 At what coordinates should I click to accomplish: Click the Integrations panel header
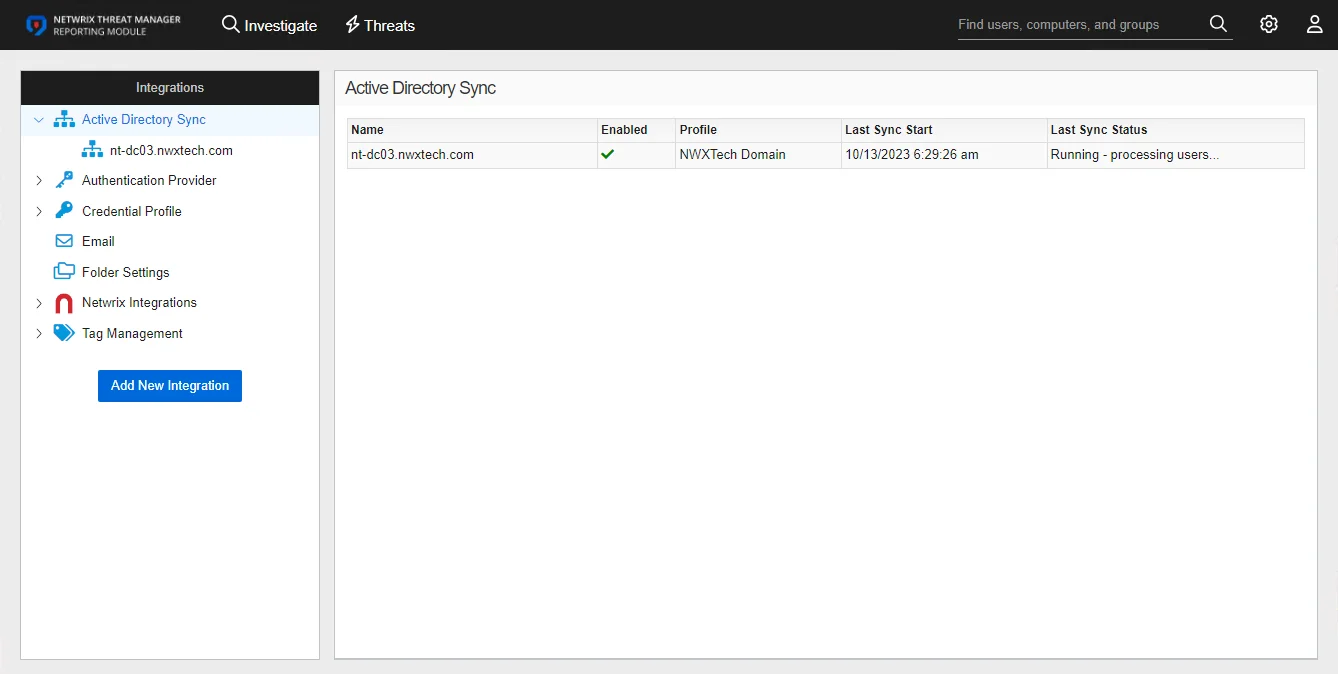tap(170, 88)
